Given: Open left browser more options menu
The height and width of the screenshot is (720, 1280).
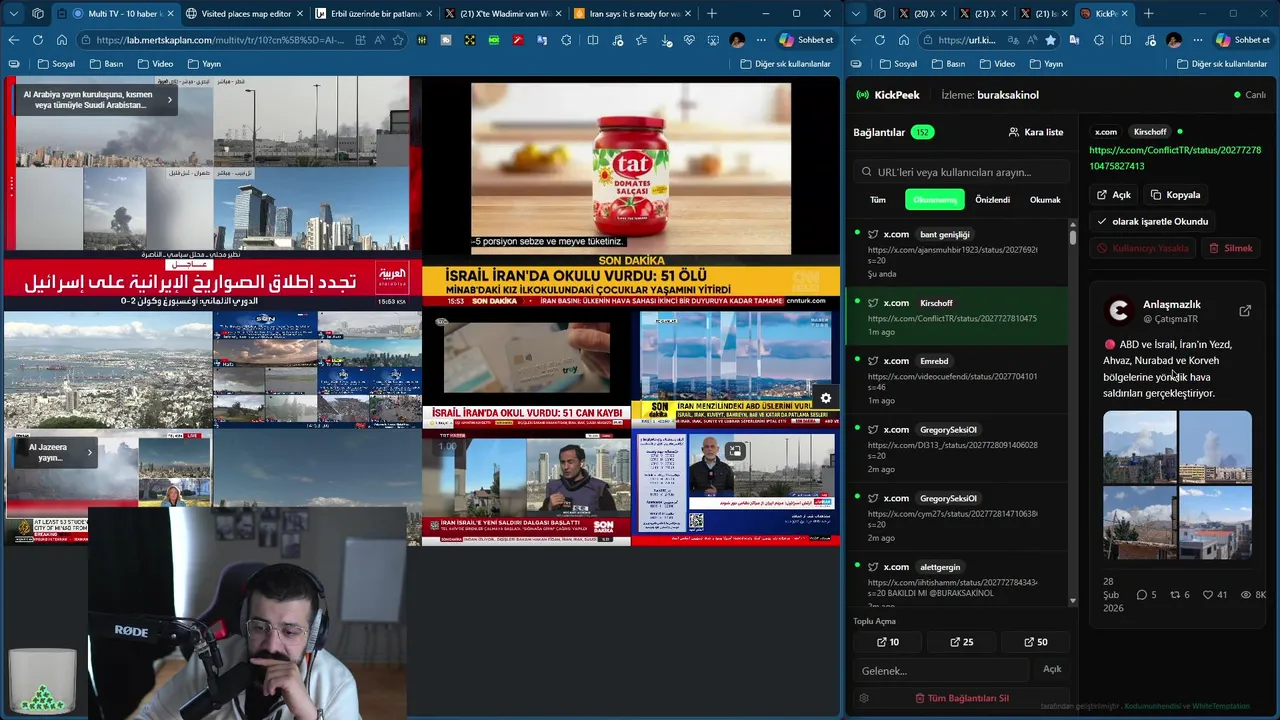Looking at the screenshot, I should [x=761, y=40].
